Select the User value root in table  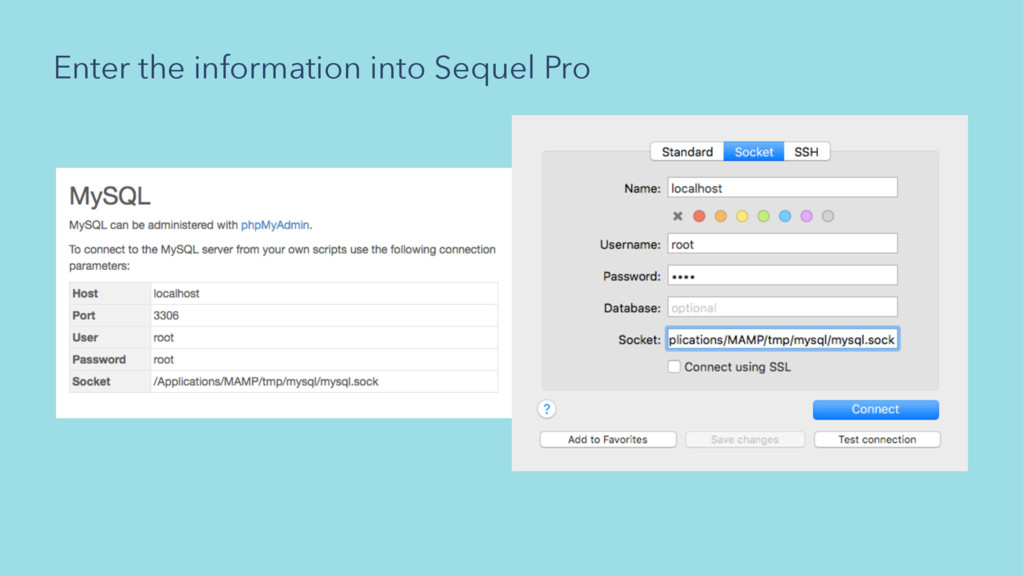[x=163, y=338]
